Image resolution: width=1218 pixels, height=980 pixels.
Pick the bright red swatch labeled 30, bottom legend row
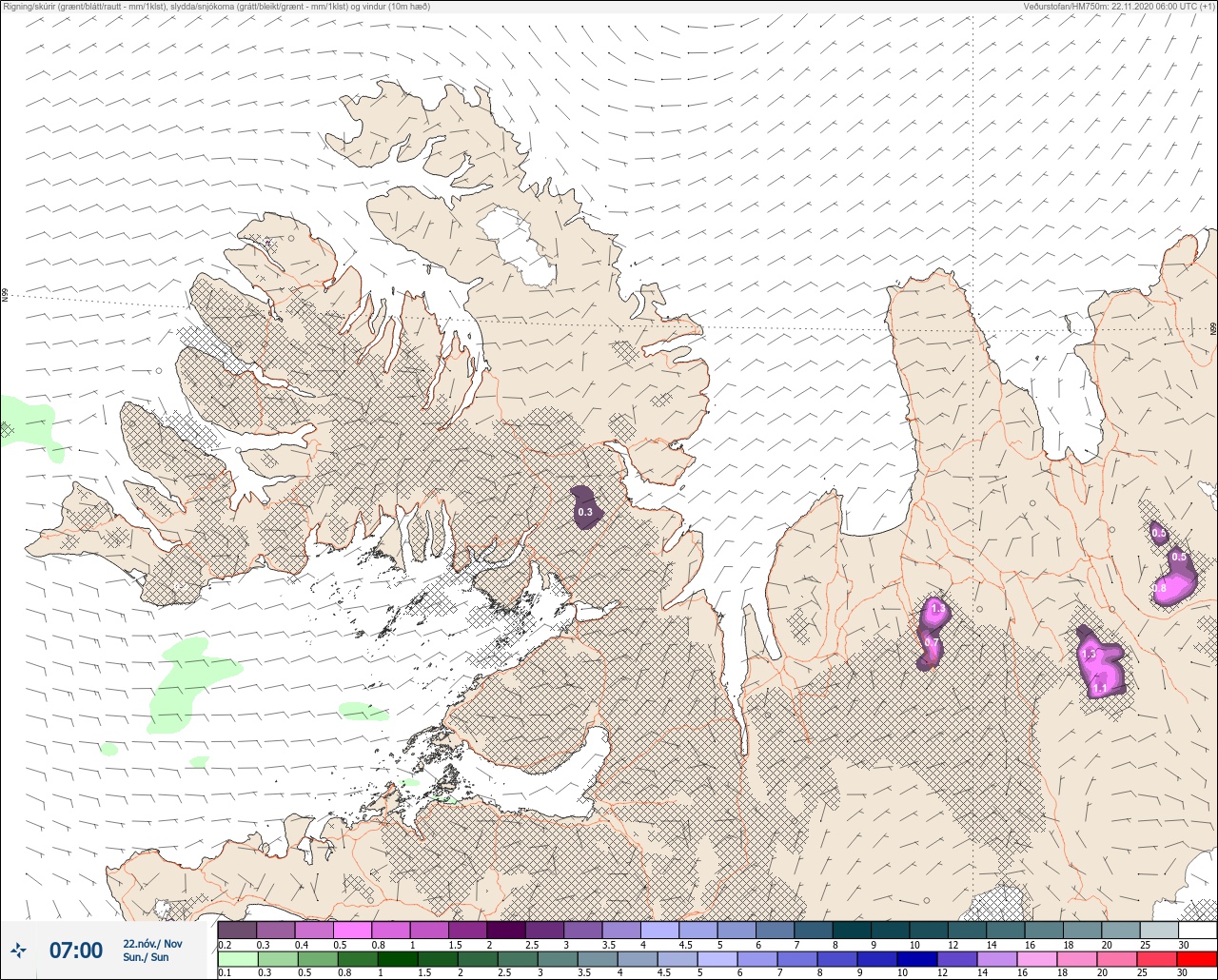click(x=1197, y=958)
